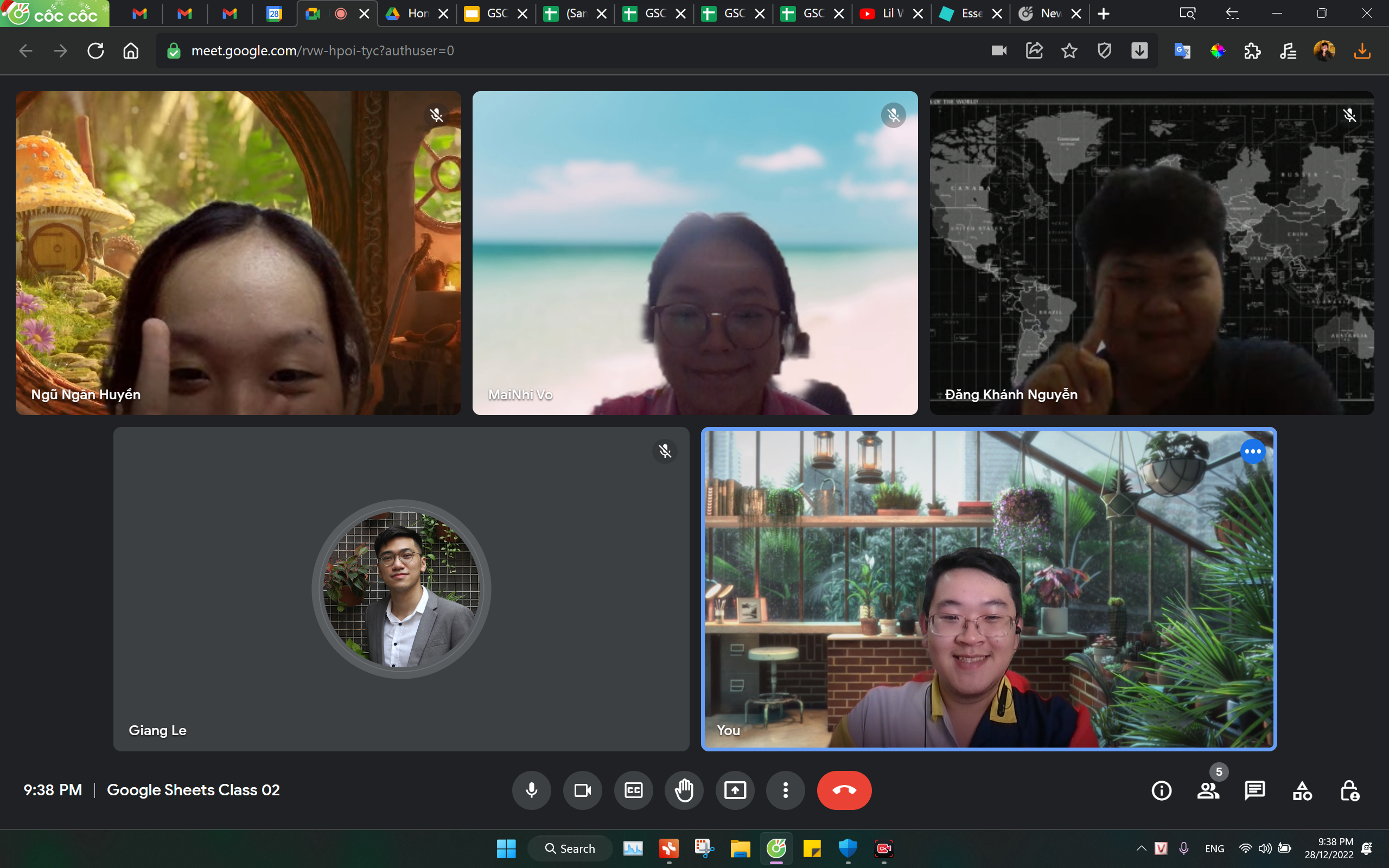
Task: Toggle the microphone on or off
Action: pyautogui.click(x=532, y=790)
